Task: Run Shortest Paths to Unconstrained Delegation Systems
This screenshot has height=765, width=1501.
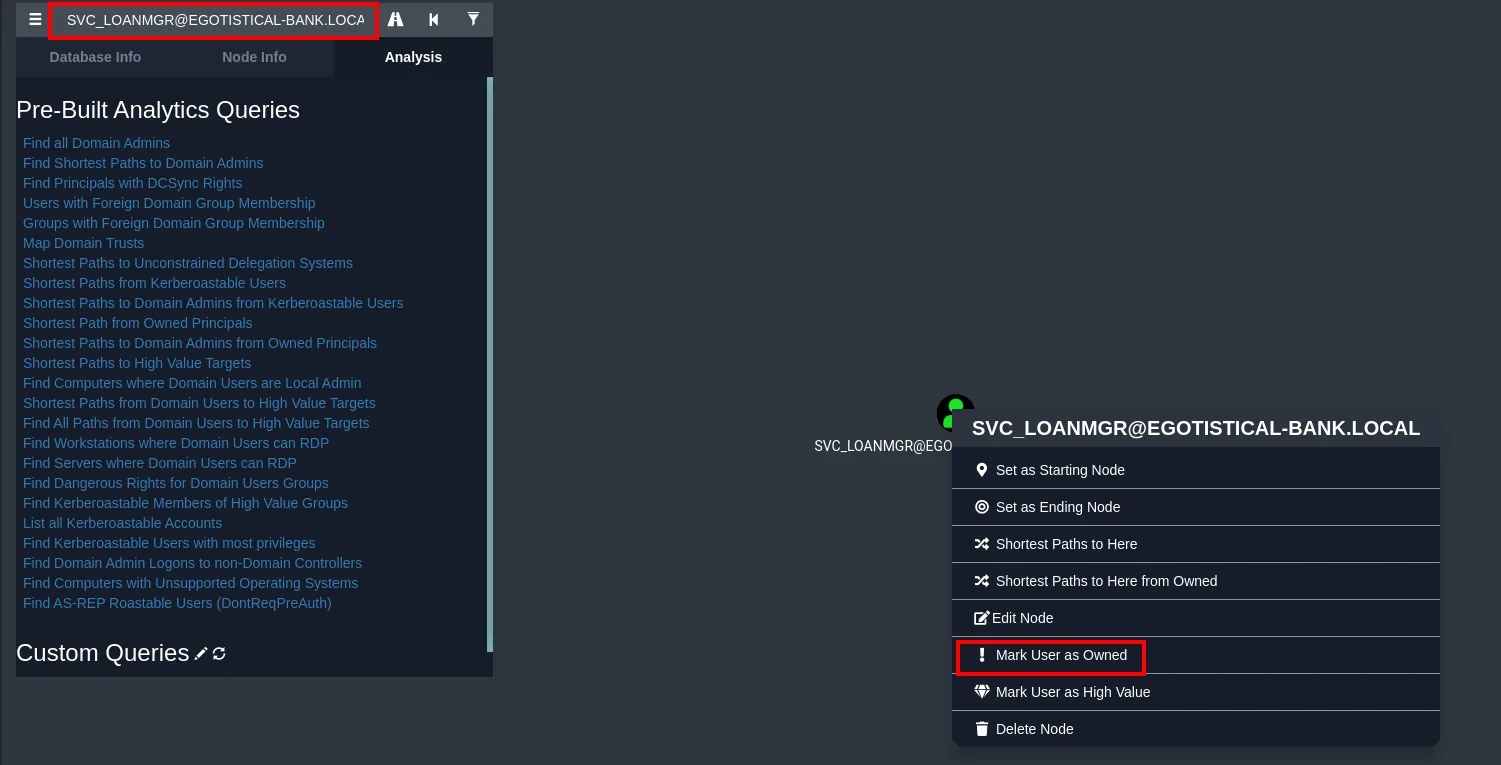Action: click(188, 263)
